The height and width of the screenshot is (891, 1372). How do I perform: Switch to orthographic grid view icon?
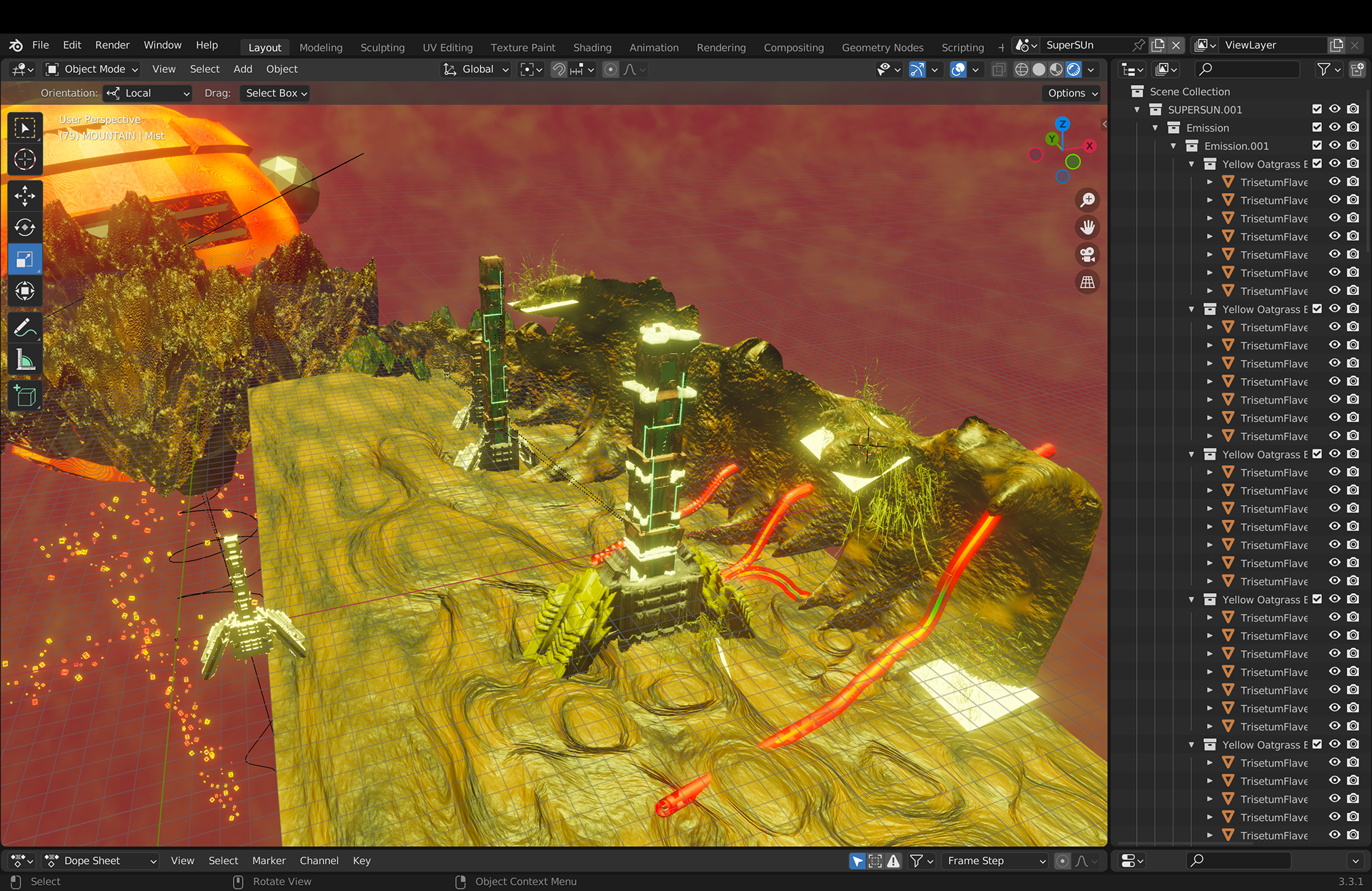[x=1087, y=282]
